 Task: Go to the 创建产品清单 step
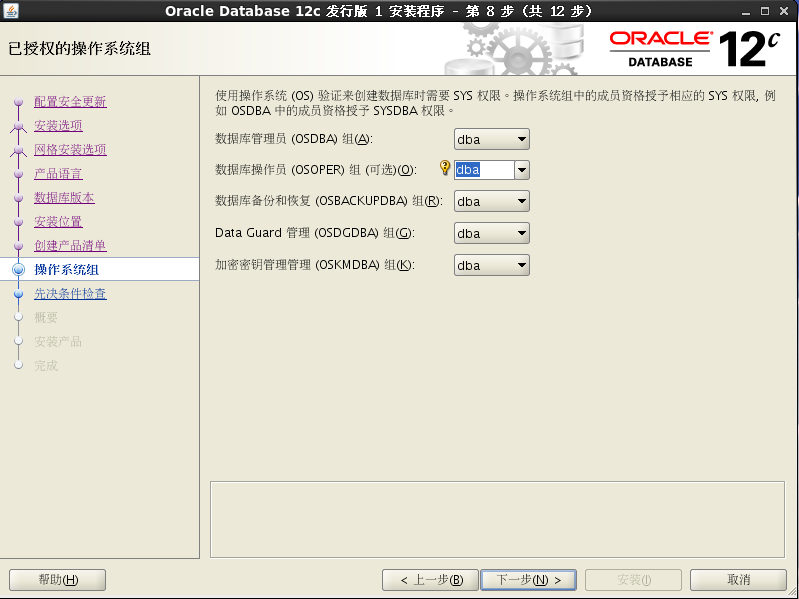pyautogui.click(x=70, y=246)
